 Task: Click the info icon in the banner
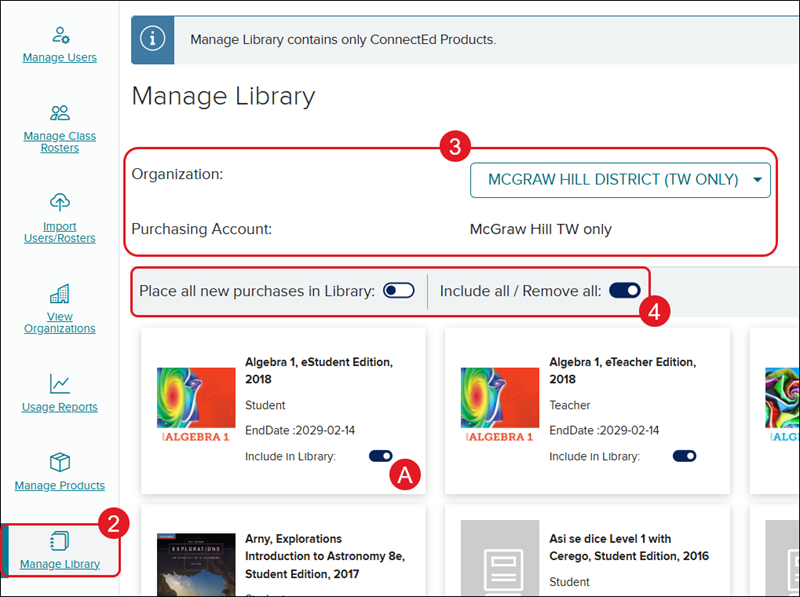pos(152,39)
